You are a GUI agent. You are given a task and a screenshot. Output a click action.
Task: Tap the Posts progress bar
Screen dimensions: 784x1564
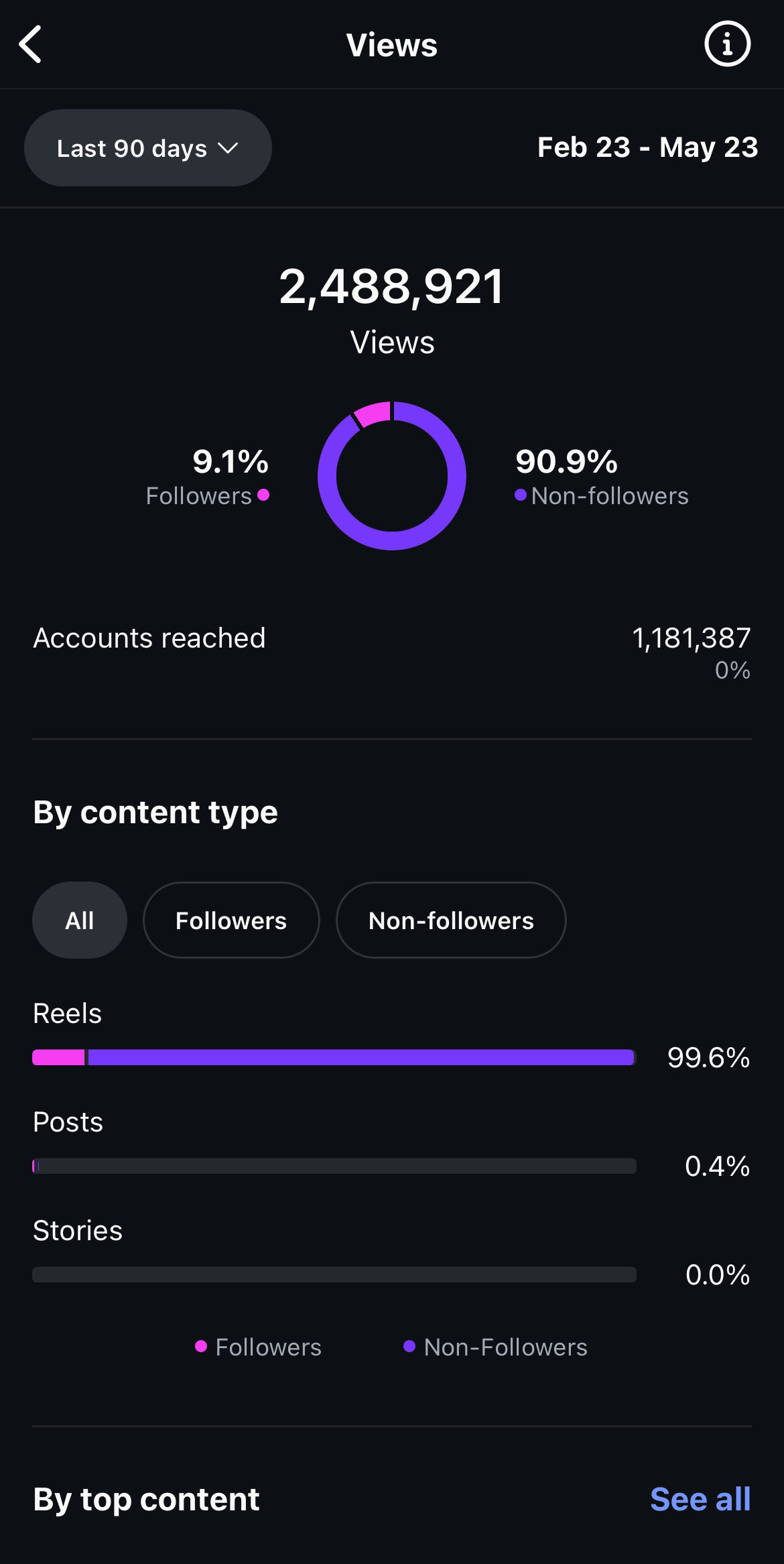tap(334, 1166)
